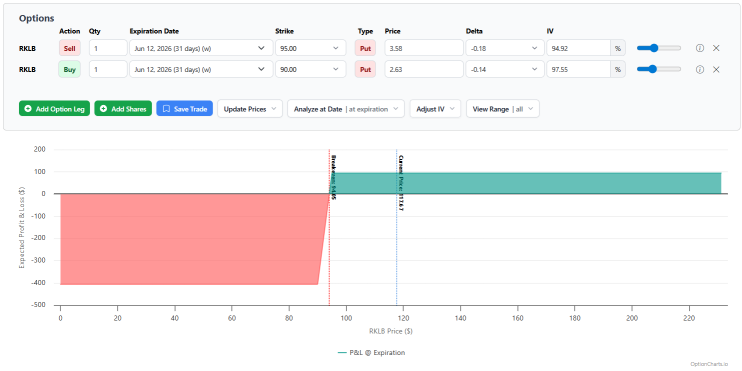The width and height of the screenshot is (742, 371).
Task: Click the Strike column header
Action: pyautogui.click(x=284, y=31)
